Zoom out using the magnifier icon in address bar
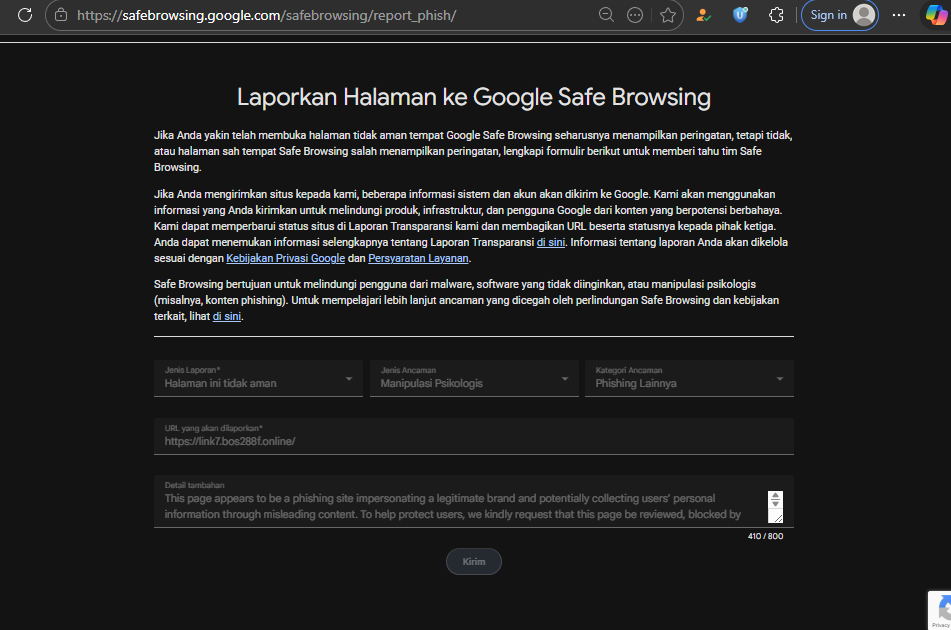This screenshot has height=630, width=951. (606, 15)
